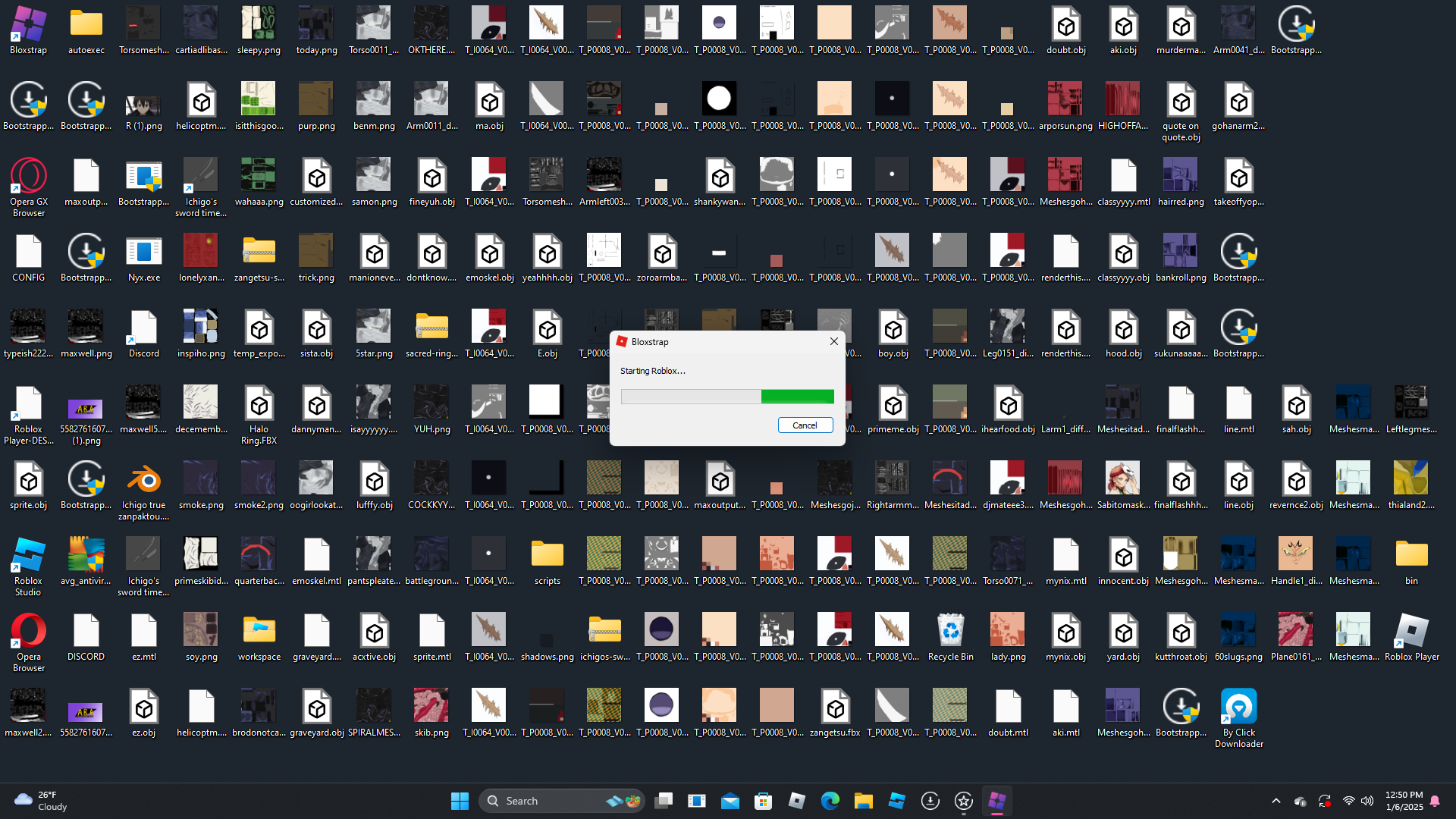
Task: Select the Blender Ichigo true zanpaktou file
Action: [143, 481]
